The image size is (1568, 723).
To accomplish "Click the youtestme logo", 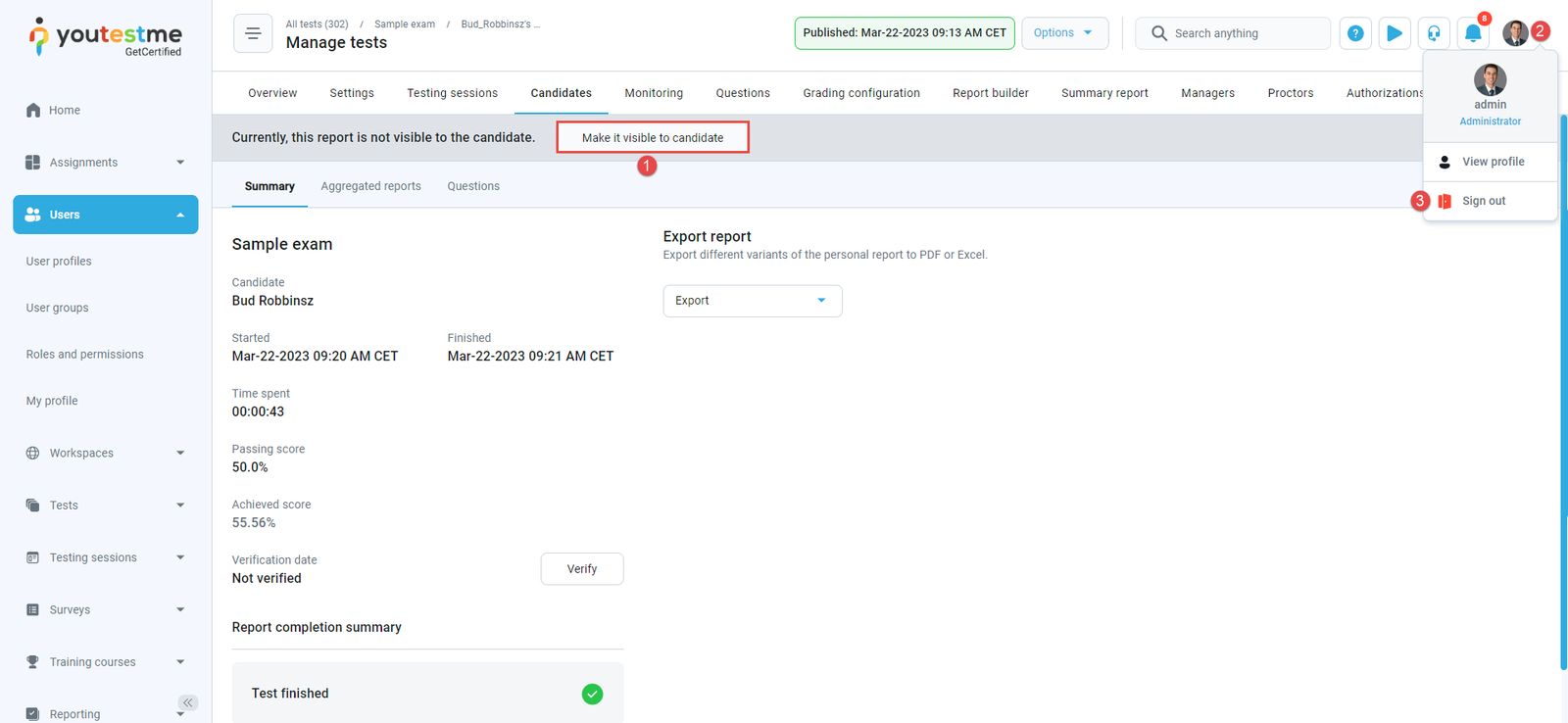I will 106,37.
